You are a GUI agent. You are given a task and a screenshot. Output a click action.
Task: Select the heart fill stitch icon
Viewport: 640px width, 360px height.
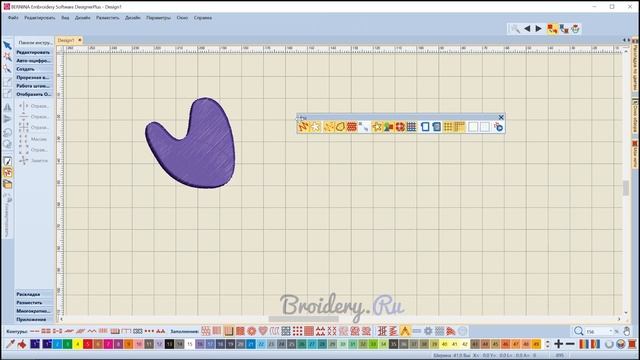(x=263, y=331)
